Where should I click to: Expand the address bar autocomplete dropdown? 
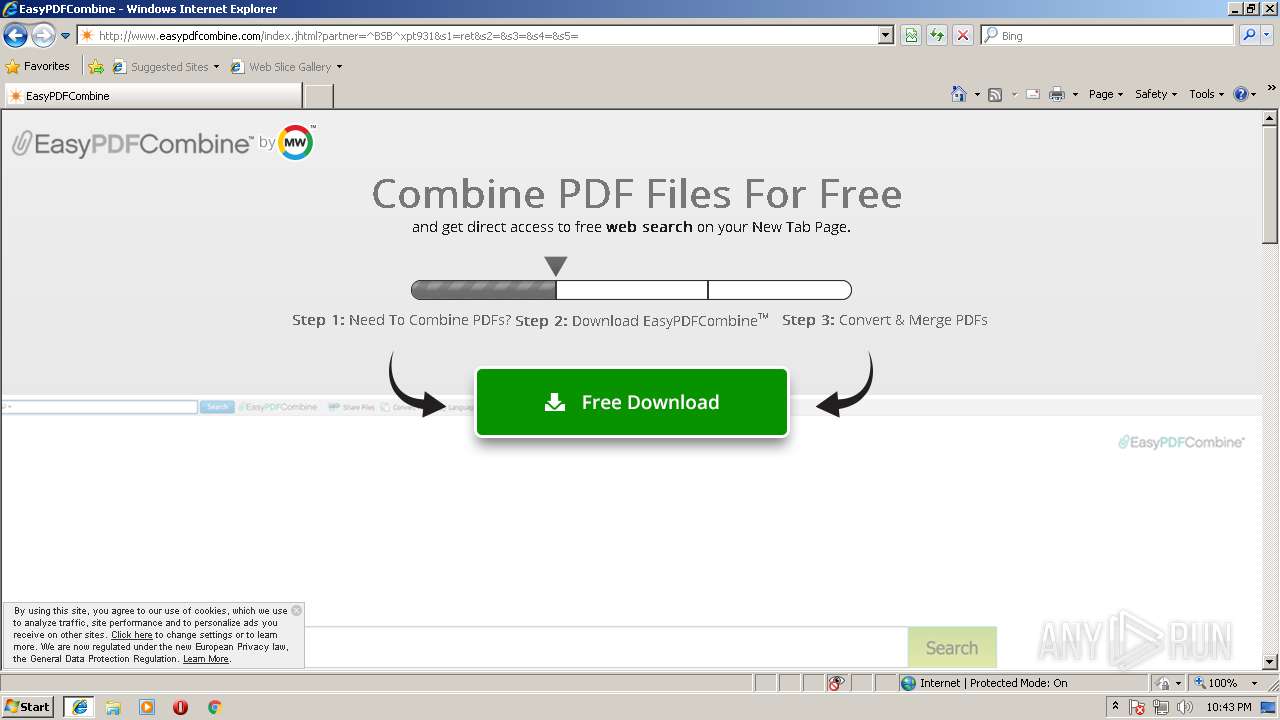click(886, 35)
